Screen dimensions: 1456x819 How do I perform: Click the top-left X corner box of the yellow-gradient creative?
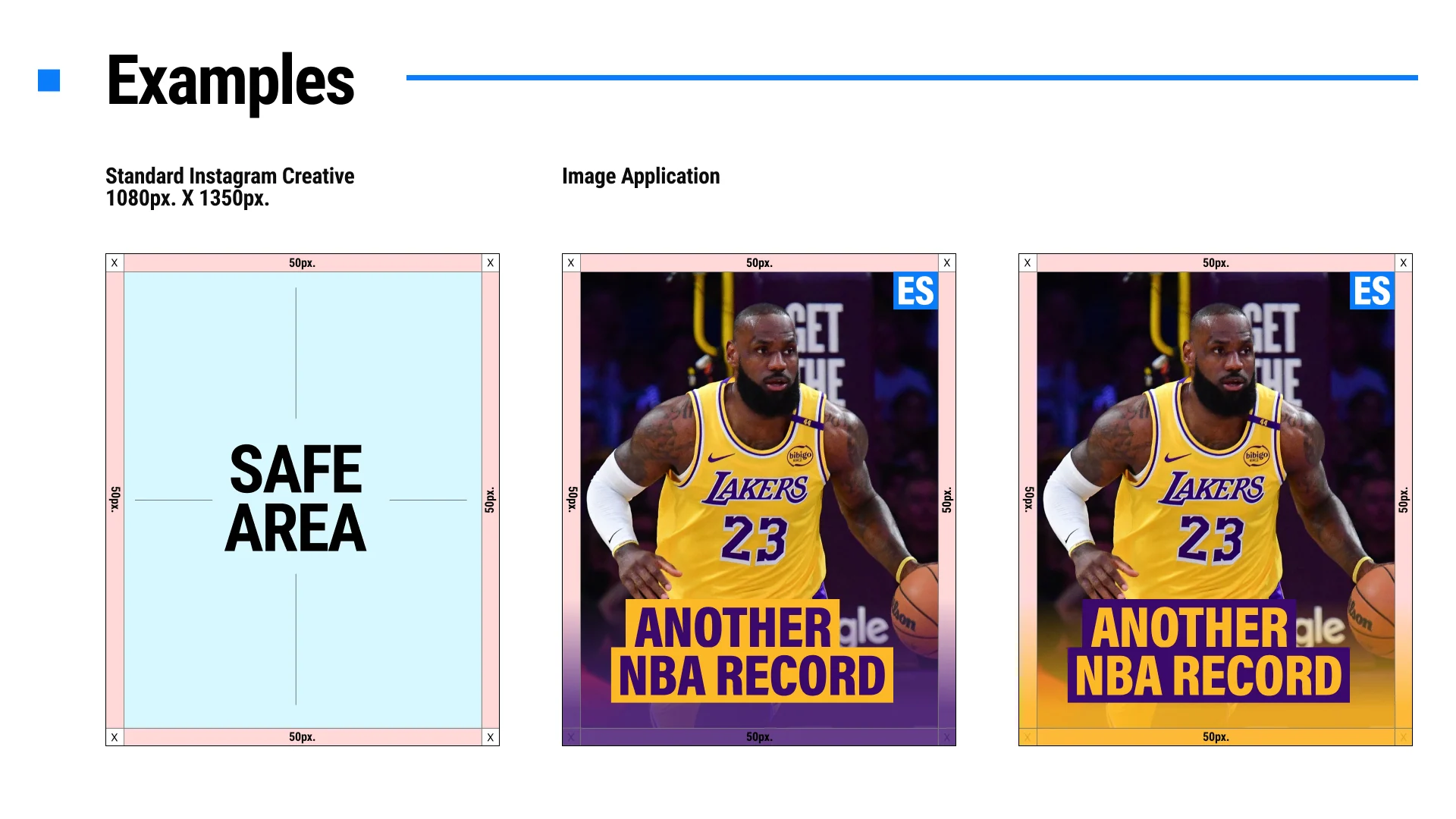(1028, 263)
